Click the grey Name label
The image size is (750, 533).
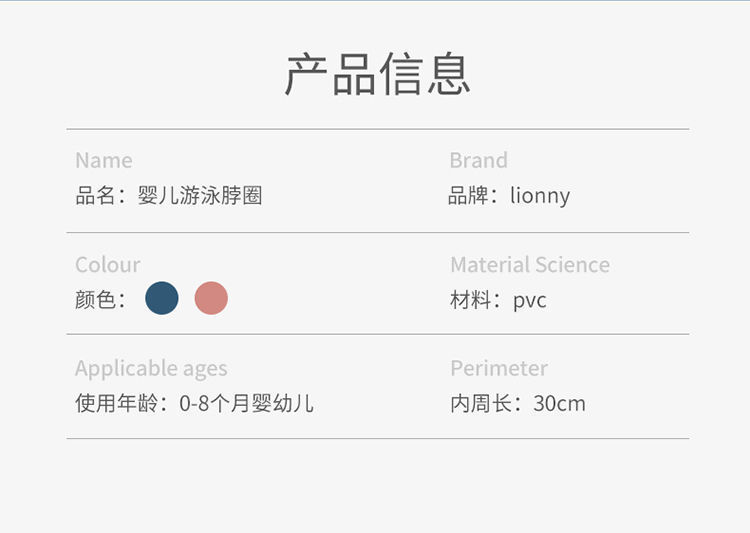[x=103, y=160]
